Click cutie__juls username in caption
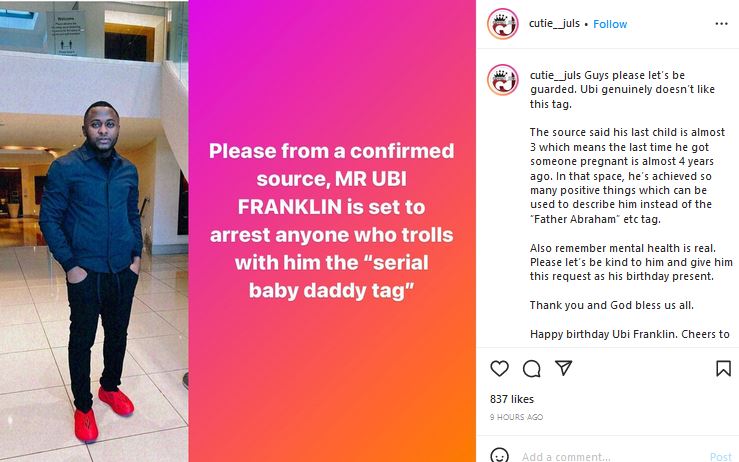The width and height of the screenshot is (739, 462). pos(555,75)
